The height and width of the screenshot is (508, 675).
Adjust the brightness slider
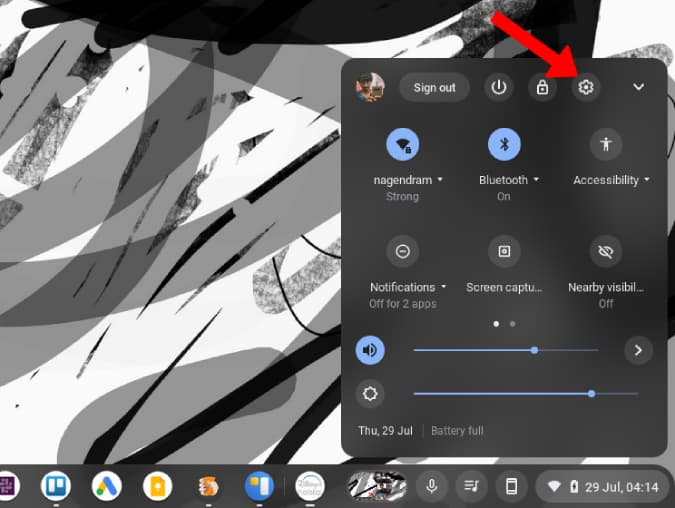(x=526, y=393)
